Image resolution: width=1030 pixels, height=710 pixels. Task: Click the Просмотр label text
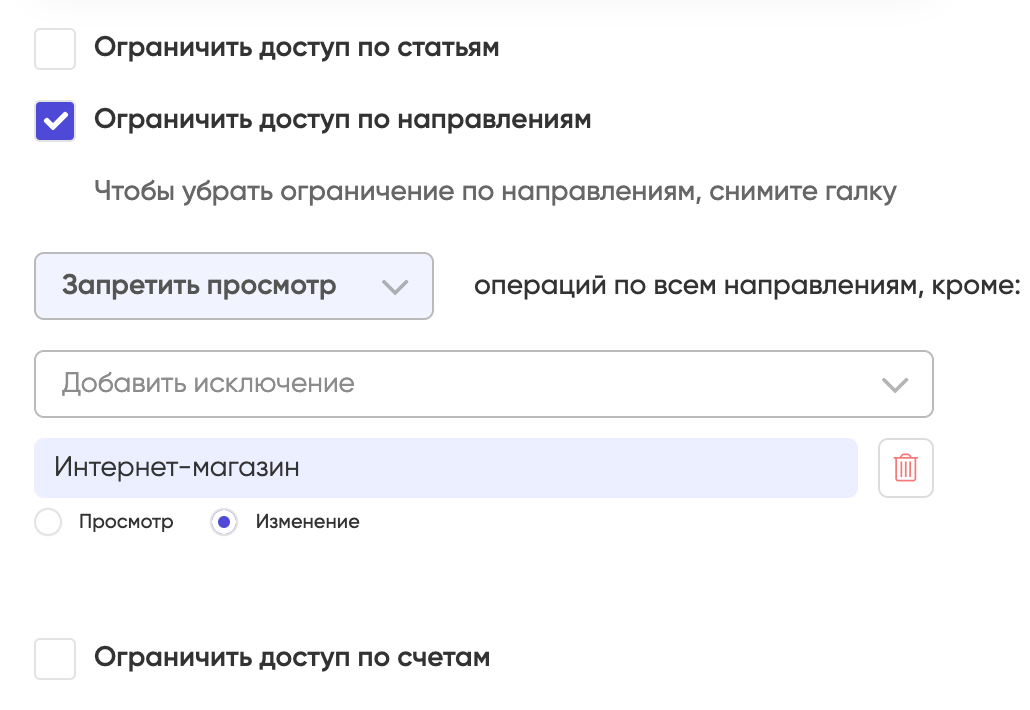126,522
